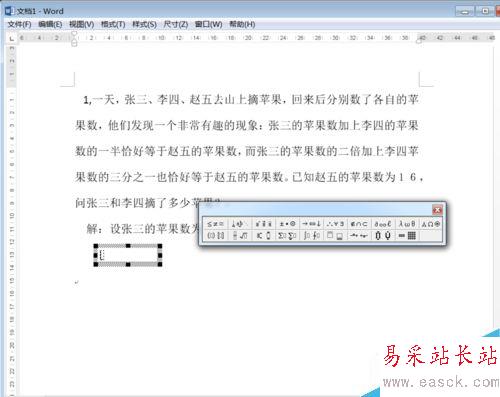Open arrow symbols palette (→ ⇔ ↓)
The width and height of the screenshot is (500, 397).
[x=311, y=224]
